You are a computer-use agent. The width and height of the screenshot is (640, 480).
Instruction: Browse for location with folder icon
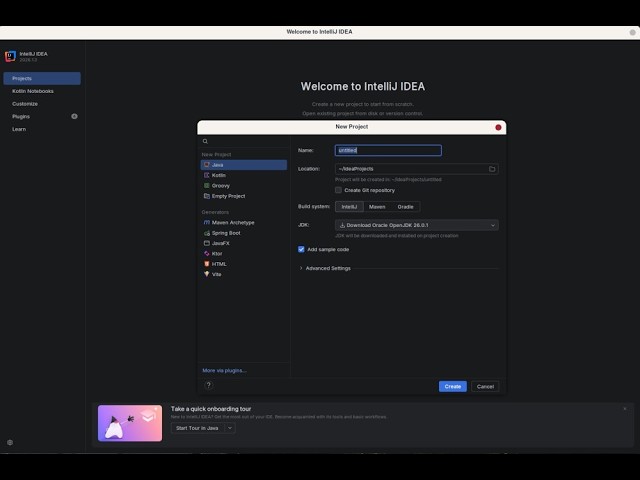(x=492, y=169)
